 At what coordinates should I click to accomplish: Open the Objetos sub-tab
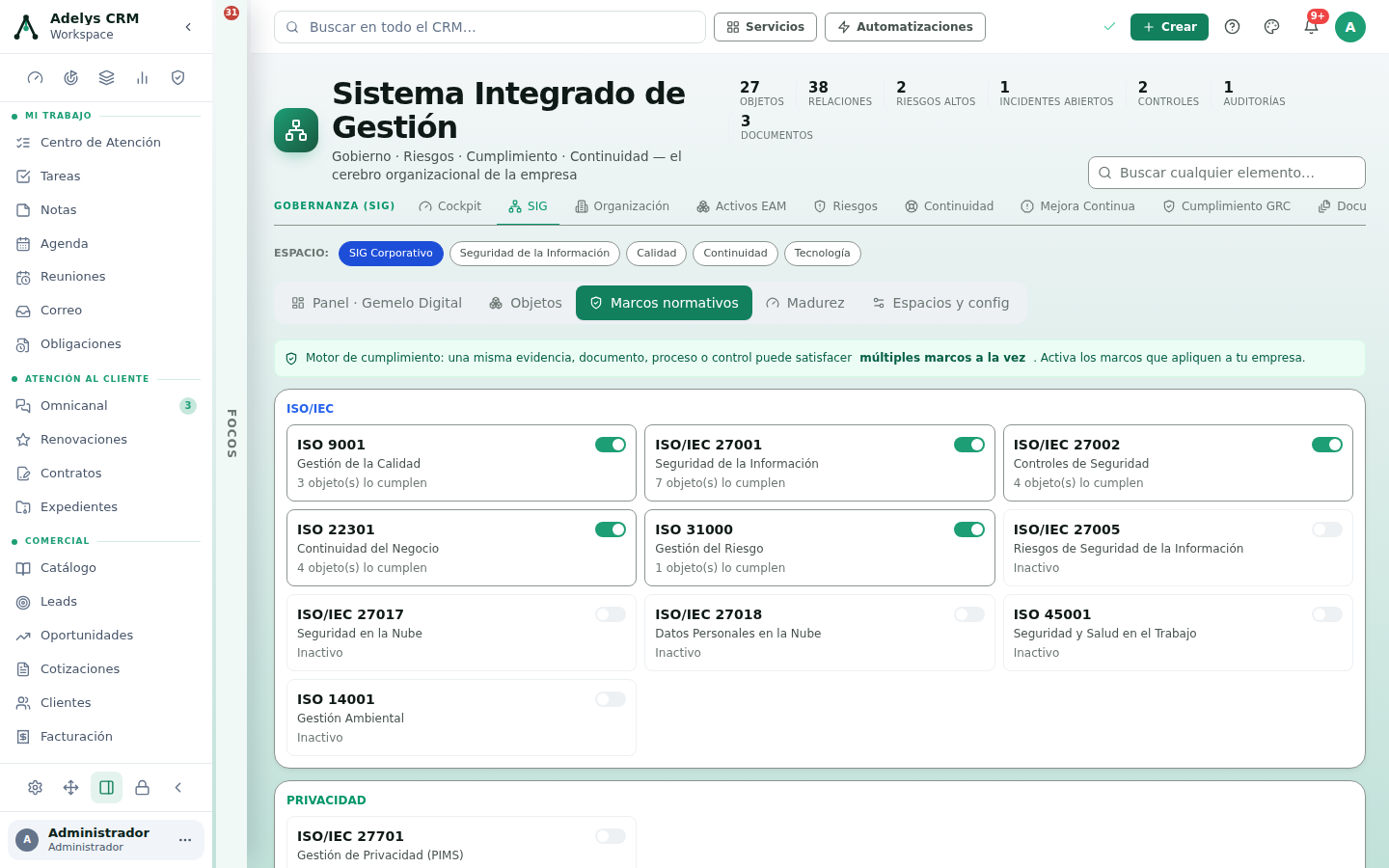[526, 303]
